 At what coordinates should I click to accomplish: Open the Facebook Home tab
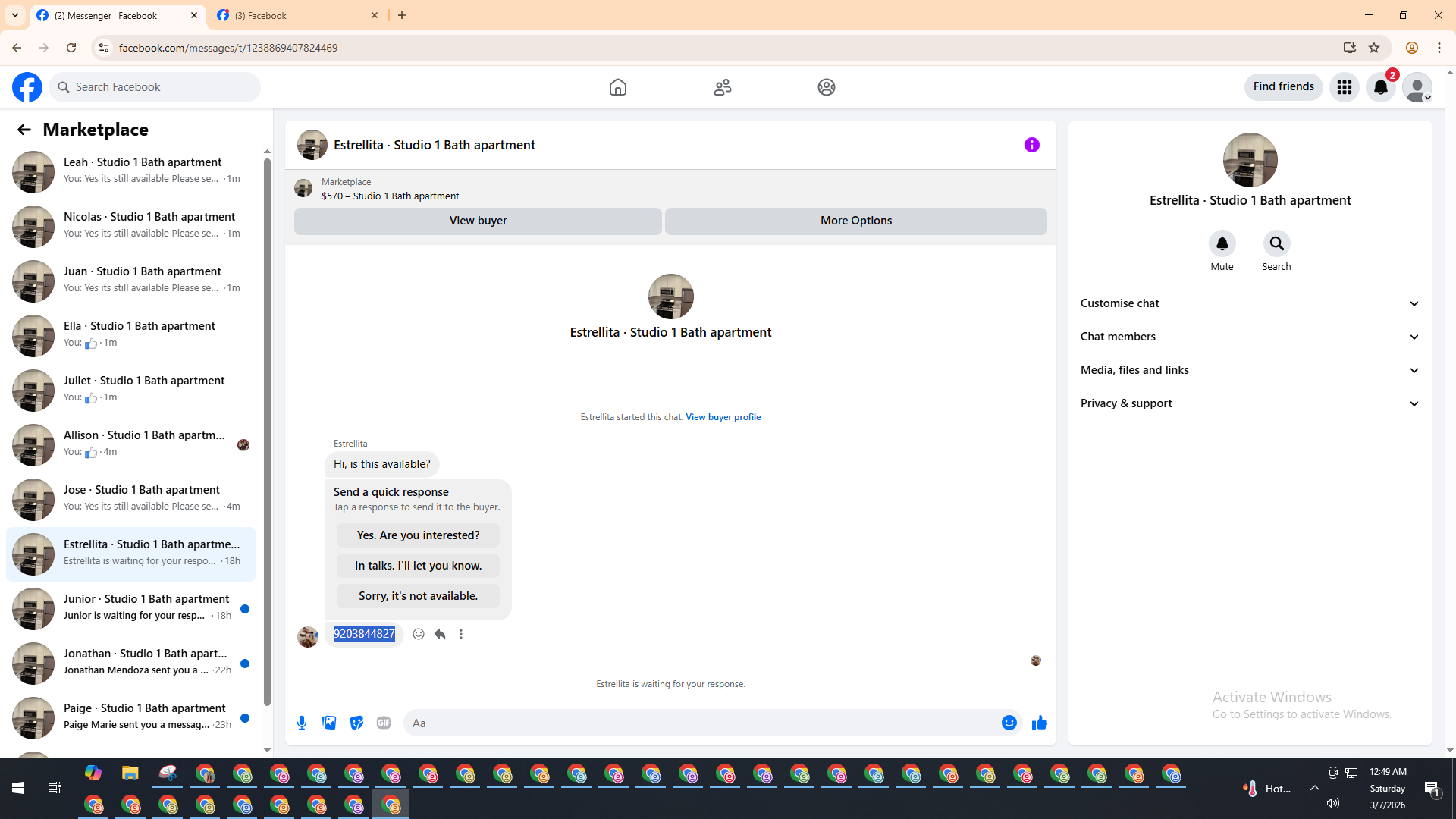pos(617,87)
